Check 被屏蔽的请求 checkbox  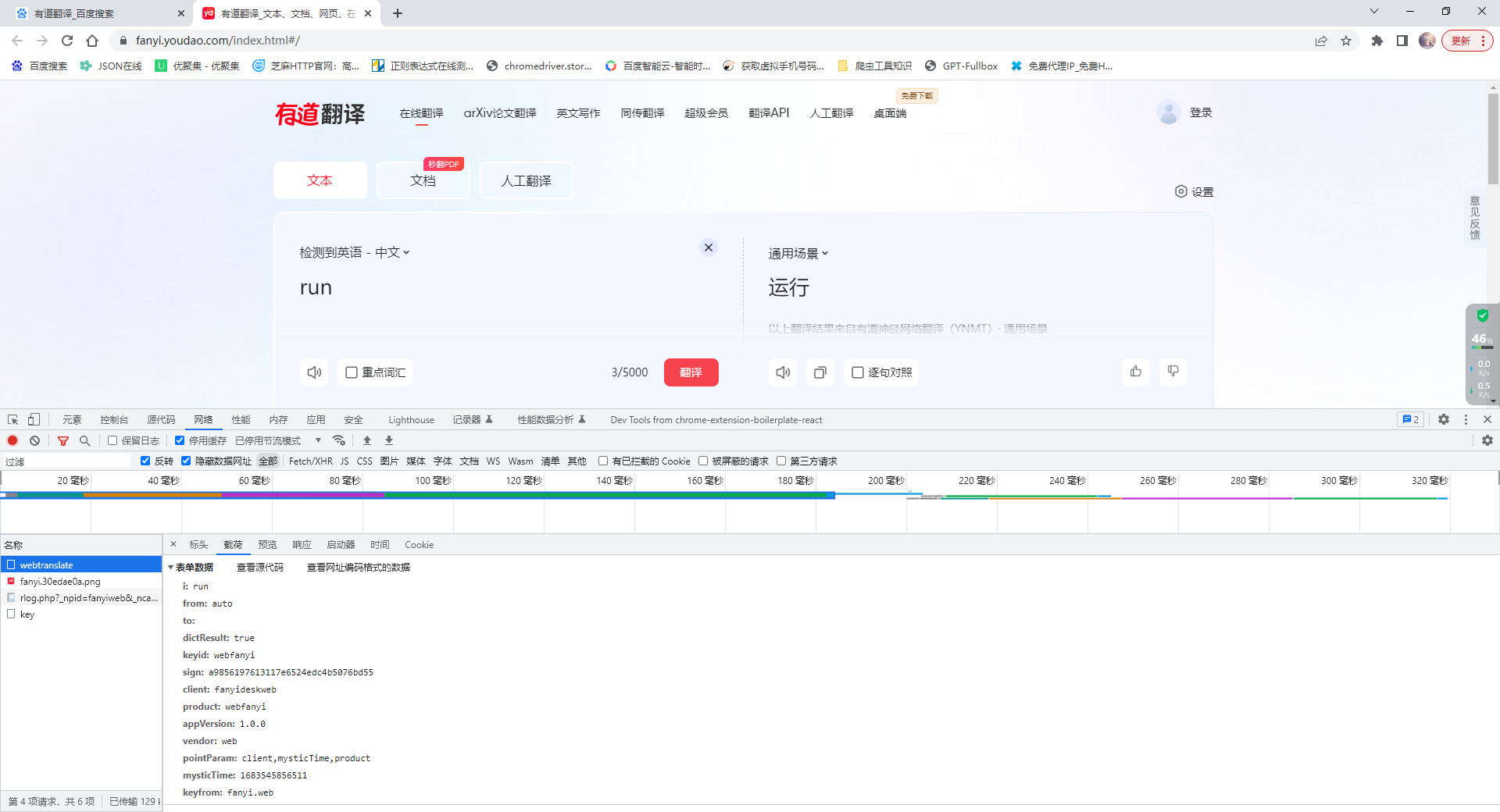tap(703, 461)
